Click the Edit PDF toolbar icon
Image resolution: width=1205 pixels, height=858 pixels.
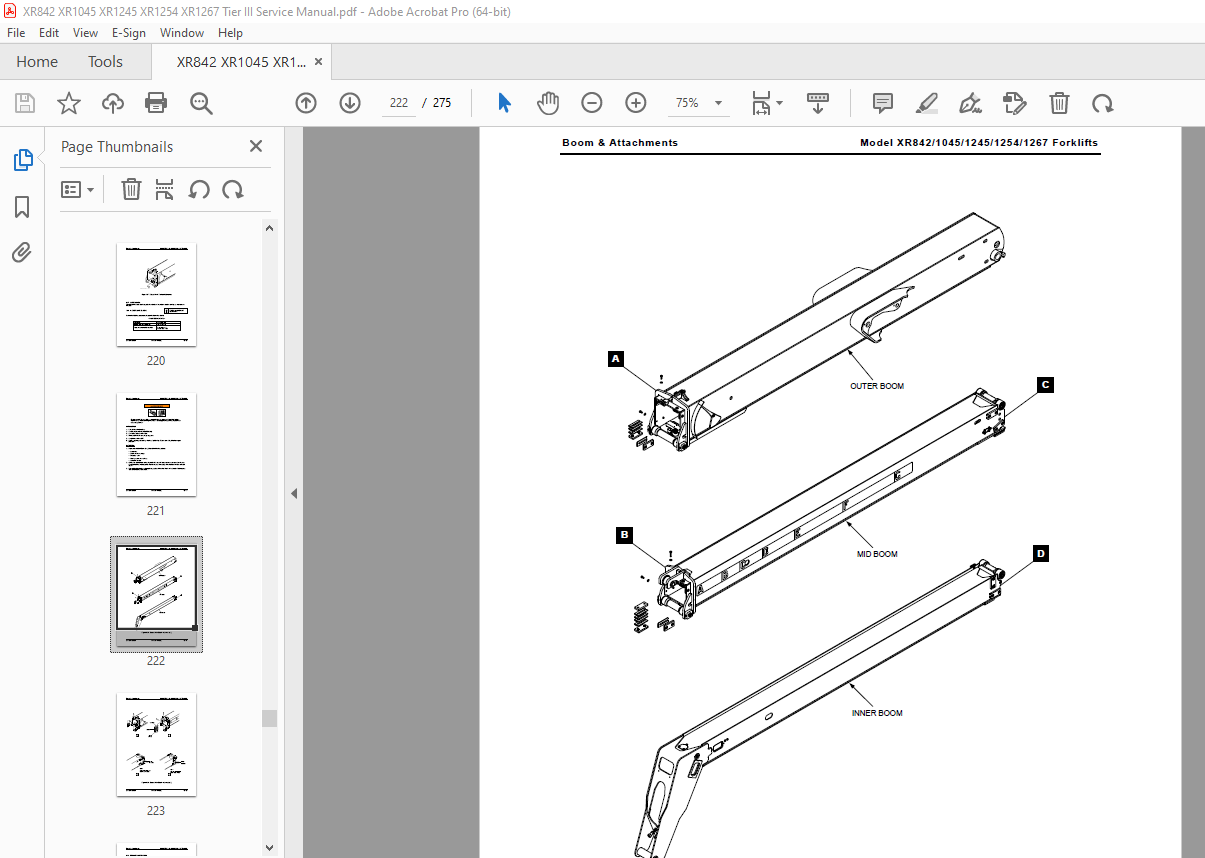click(1015, 103)
